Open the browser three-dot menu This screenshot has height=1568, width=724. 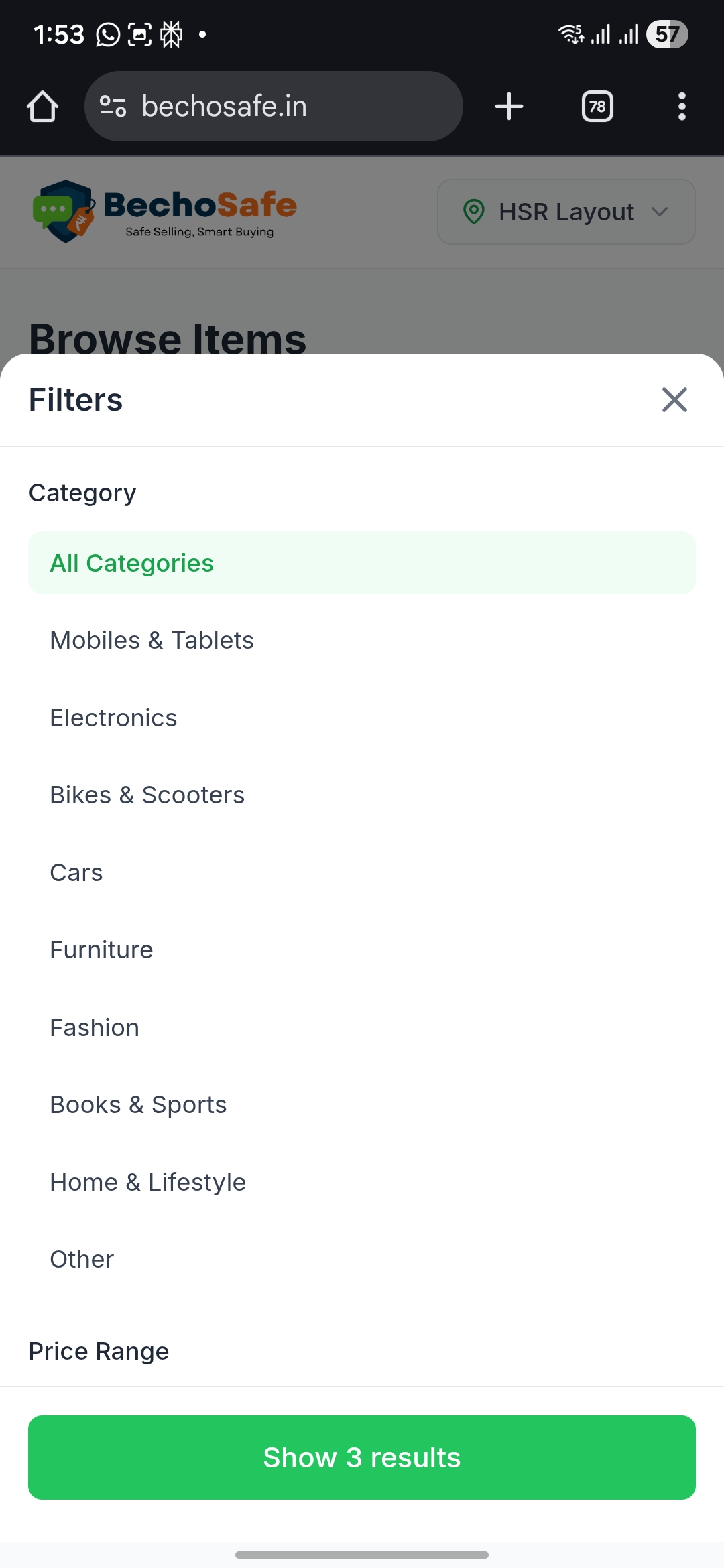point(682,107)
